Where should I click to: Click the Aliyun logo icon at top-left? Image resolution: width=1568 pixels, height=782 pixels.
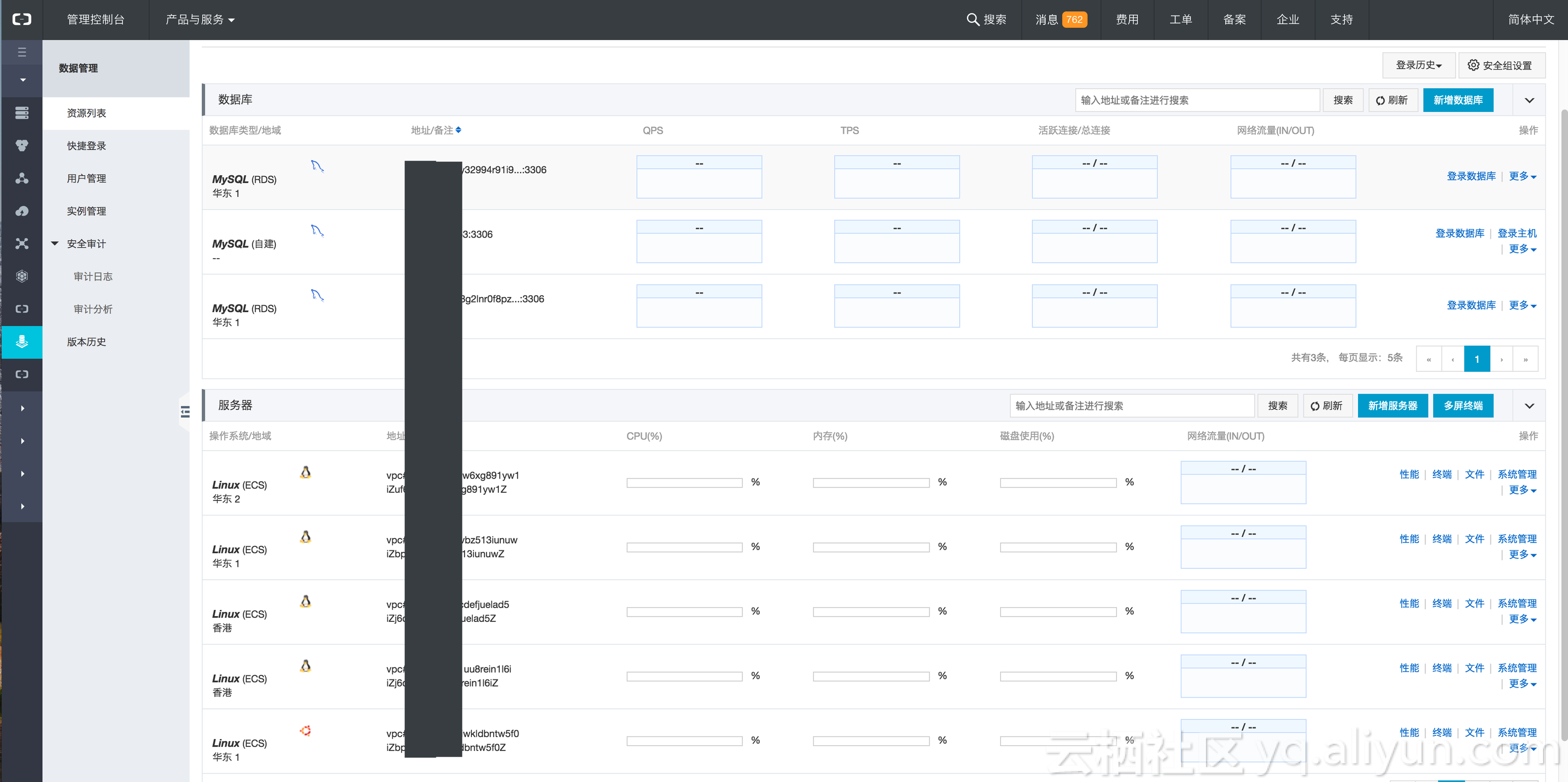22,20
